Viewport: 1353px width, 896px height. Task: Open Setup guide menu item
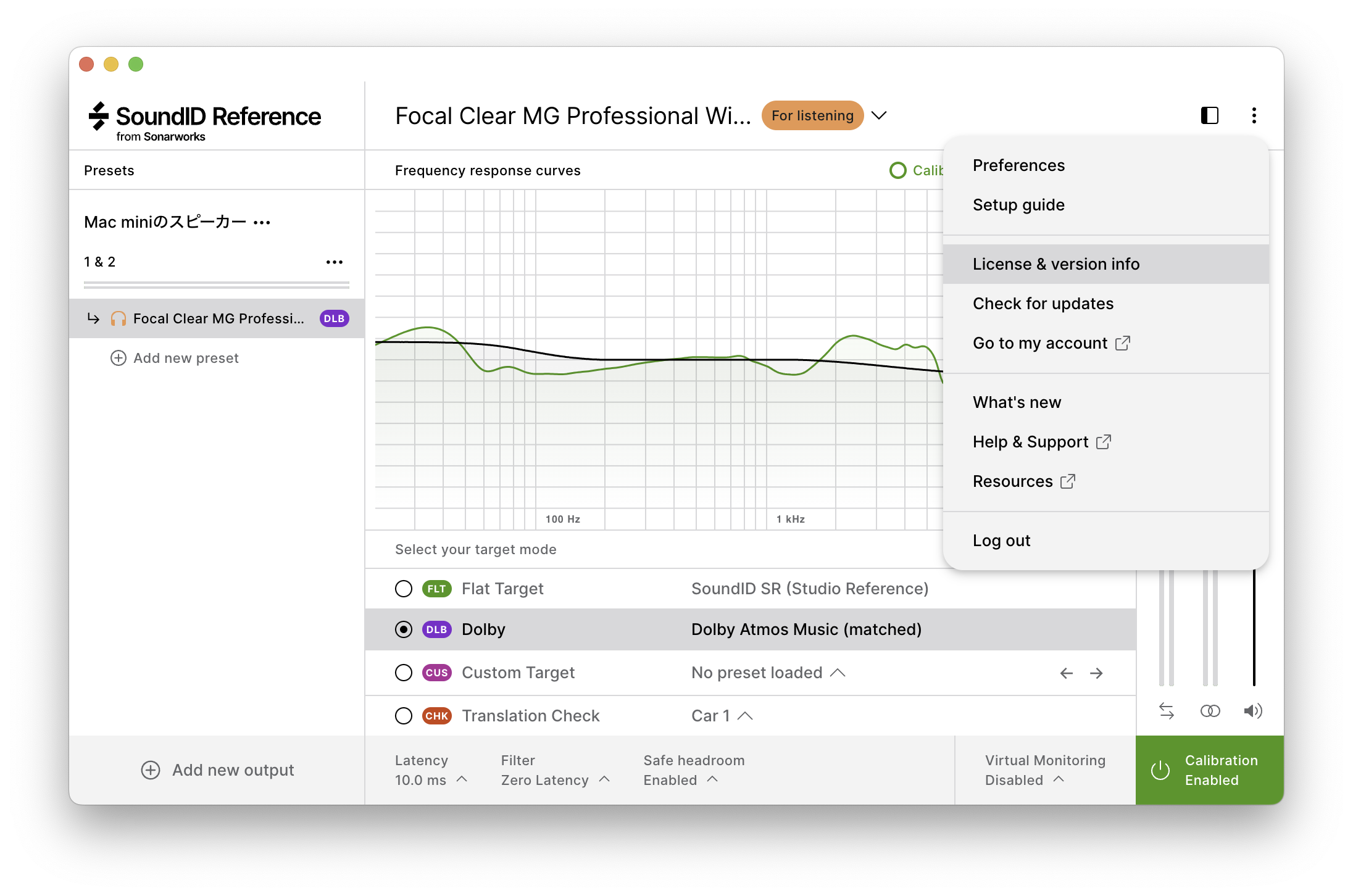coord(1106,205)
